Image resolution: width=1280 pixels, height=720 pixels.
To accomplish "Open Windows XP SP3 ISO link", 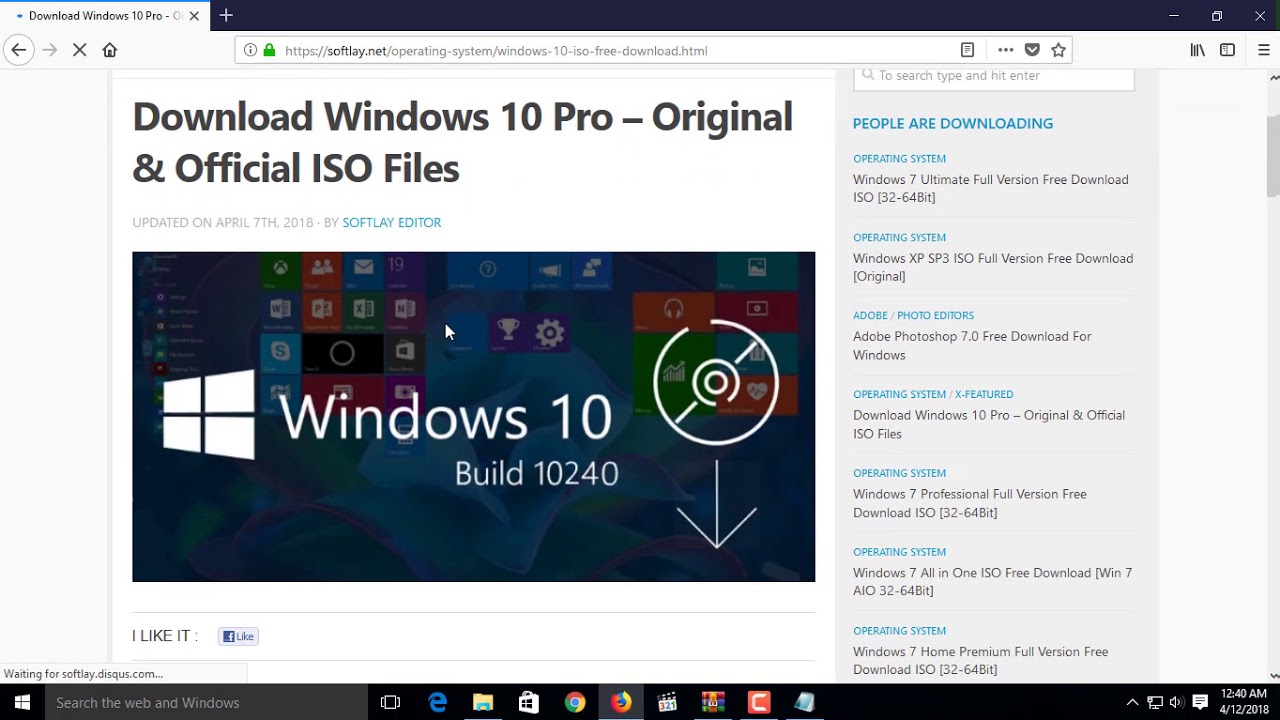I will 993,267.
